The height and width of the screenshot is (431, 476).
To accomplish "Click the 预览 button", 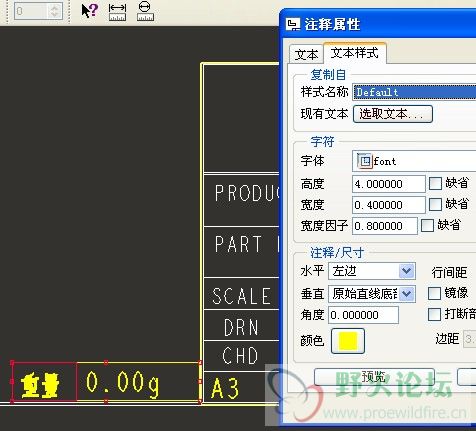I will point(374,377).
